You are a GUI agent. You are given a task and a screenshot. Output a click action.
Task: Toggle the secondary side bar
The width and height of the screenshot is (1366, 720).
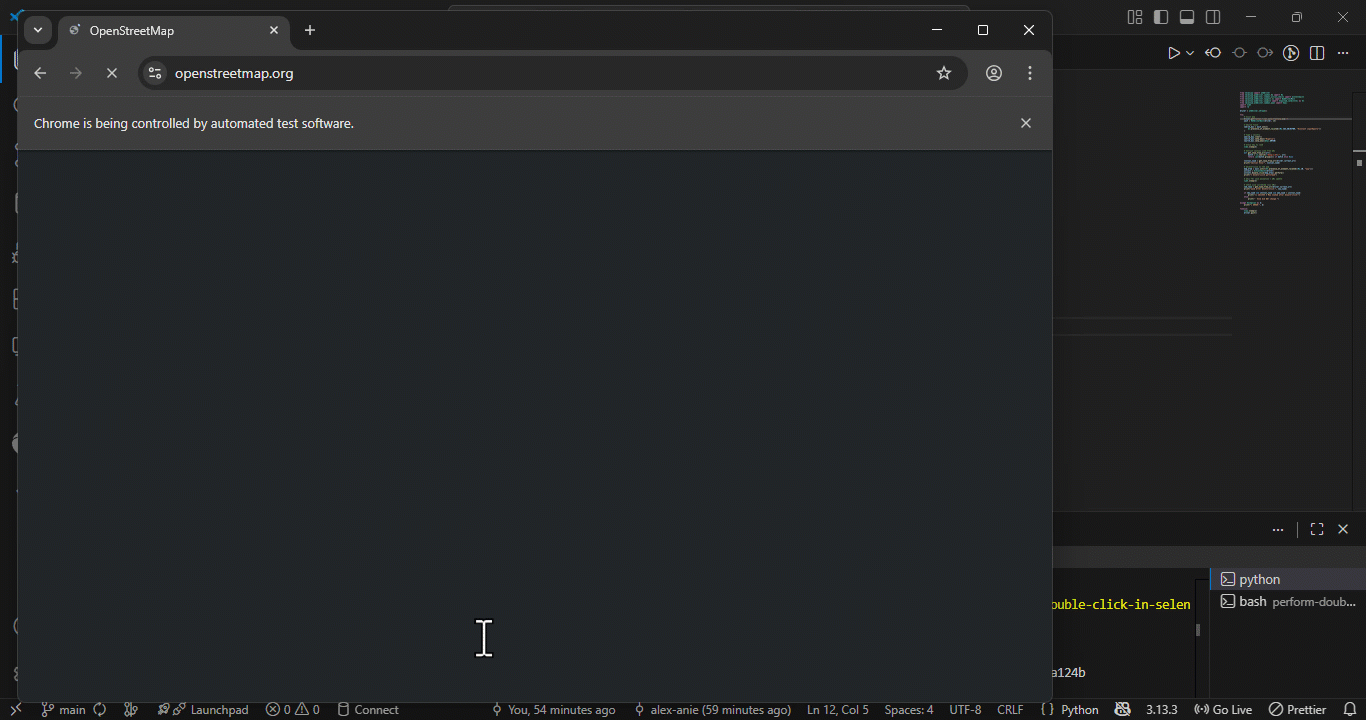click(1212, 17)
